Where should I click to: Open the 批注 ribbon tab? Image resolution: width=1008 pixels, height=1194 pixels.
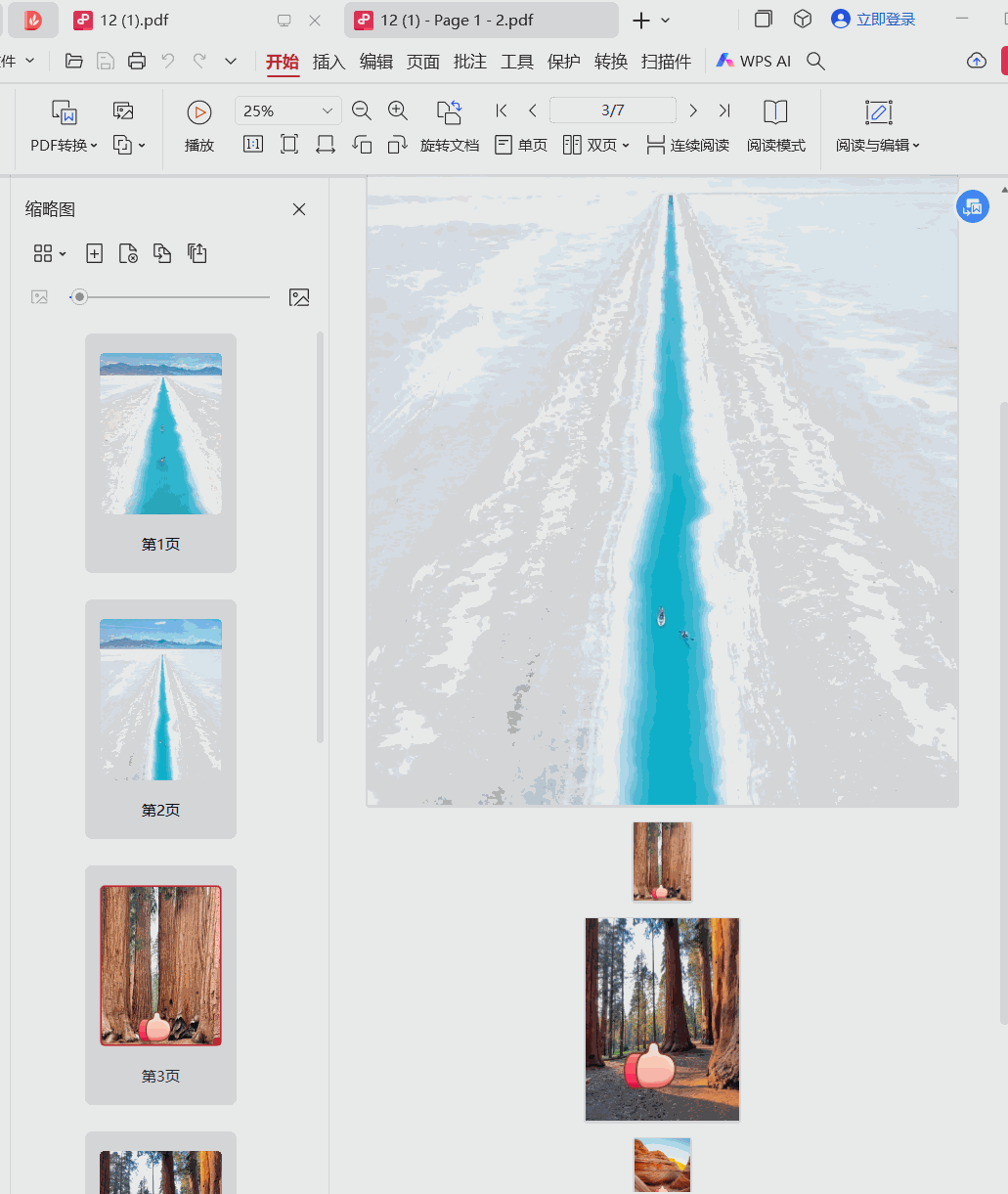(470, 62)
